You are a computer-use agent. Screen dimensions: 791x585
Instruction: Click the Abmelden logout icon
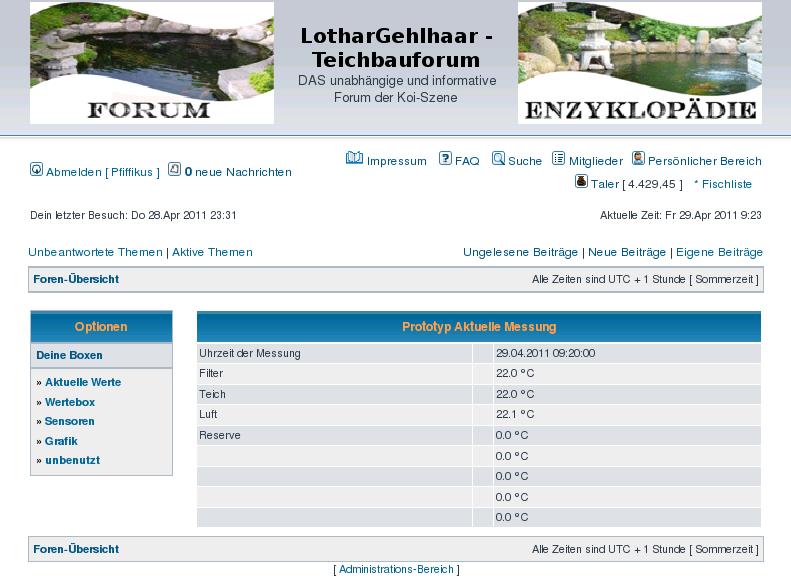(x=37, y=170)
